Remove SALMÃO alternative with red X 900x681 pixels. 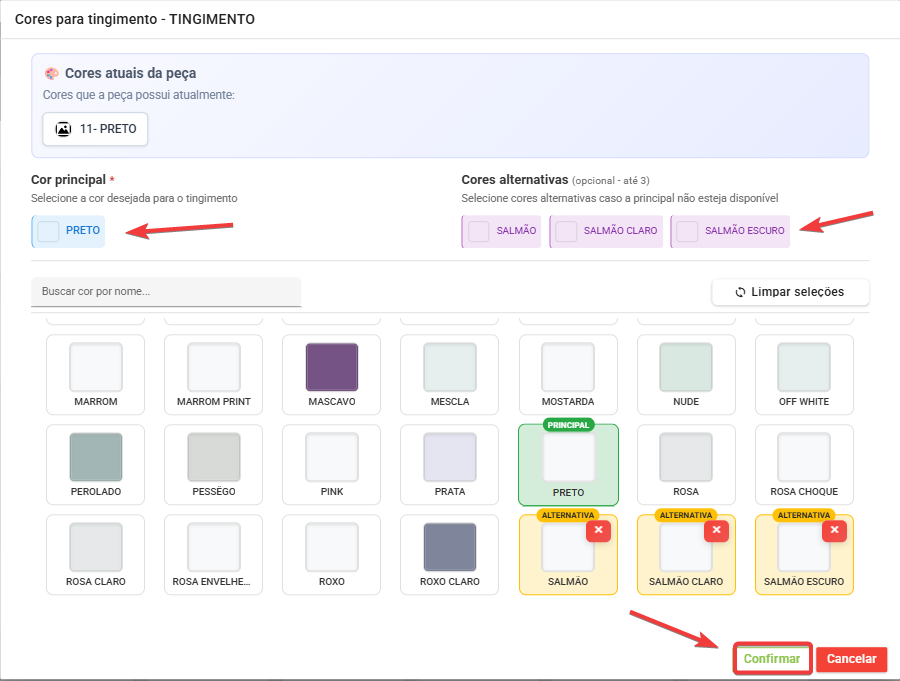(x=598, y=531)
